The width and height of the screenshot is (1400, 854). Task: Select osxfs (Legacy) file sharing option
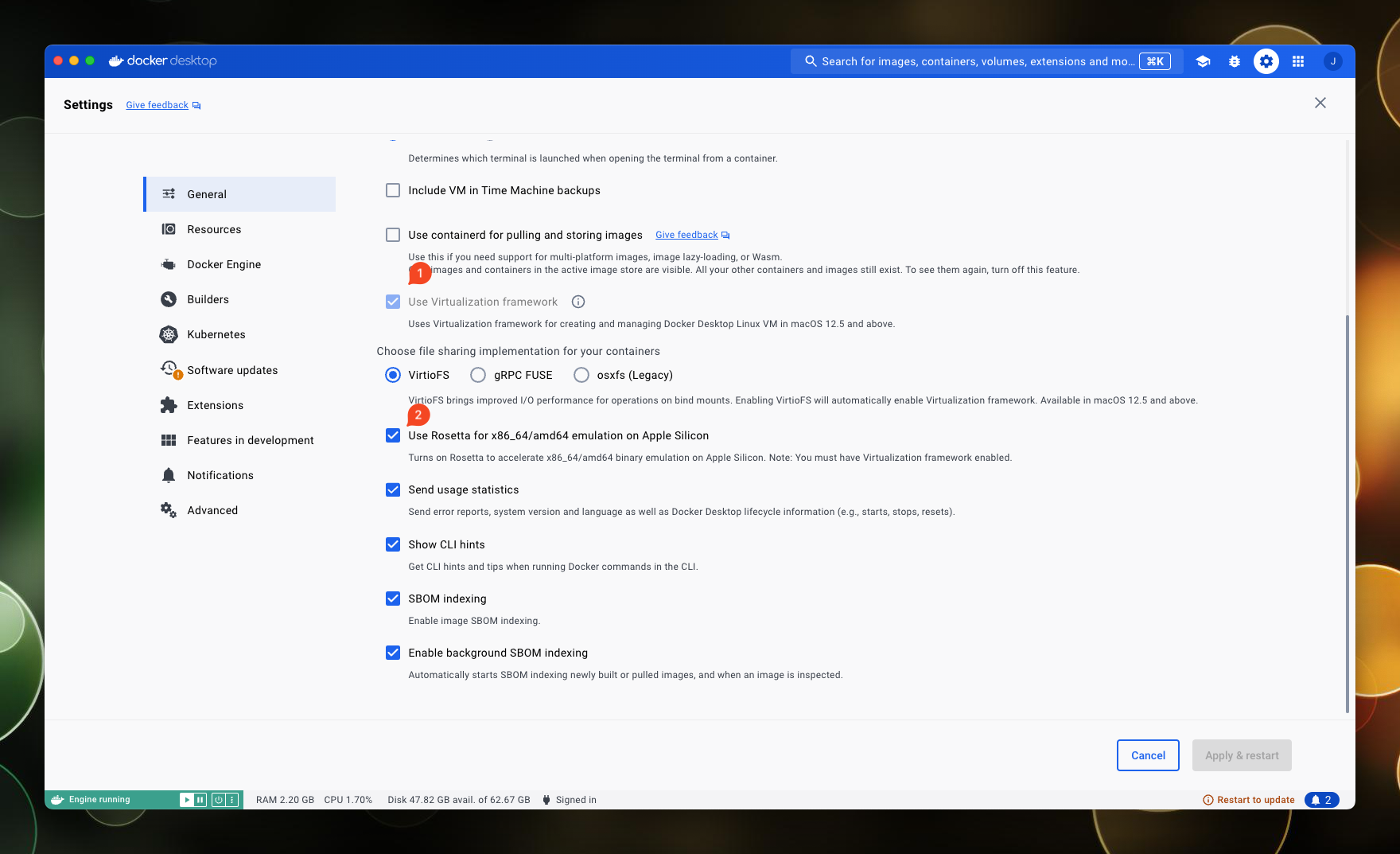pyautogui.click(x=581, y=375)
